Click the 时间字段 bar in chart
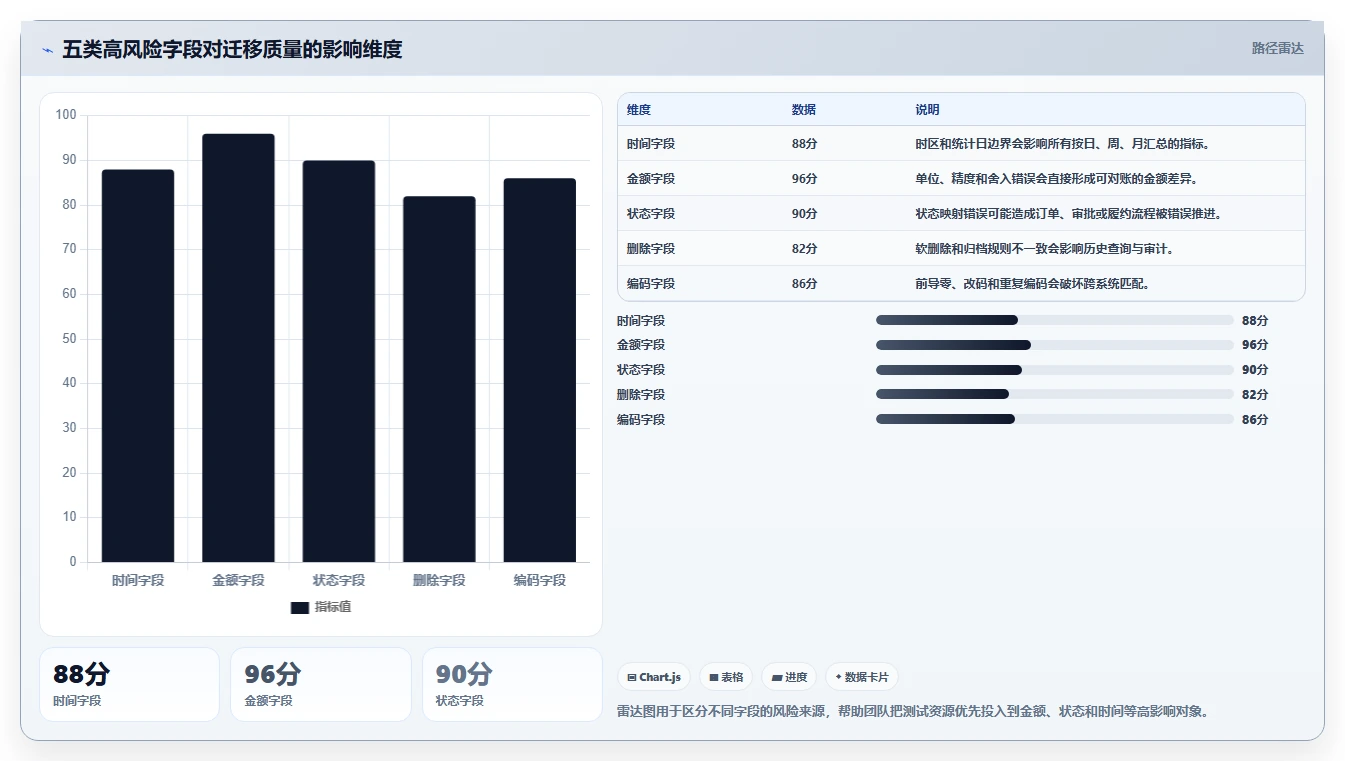Image resolution: width=1345 pixels, height=761 pixels. click(x=138, y=366)
